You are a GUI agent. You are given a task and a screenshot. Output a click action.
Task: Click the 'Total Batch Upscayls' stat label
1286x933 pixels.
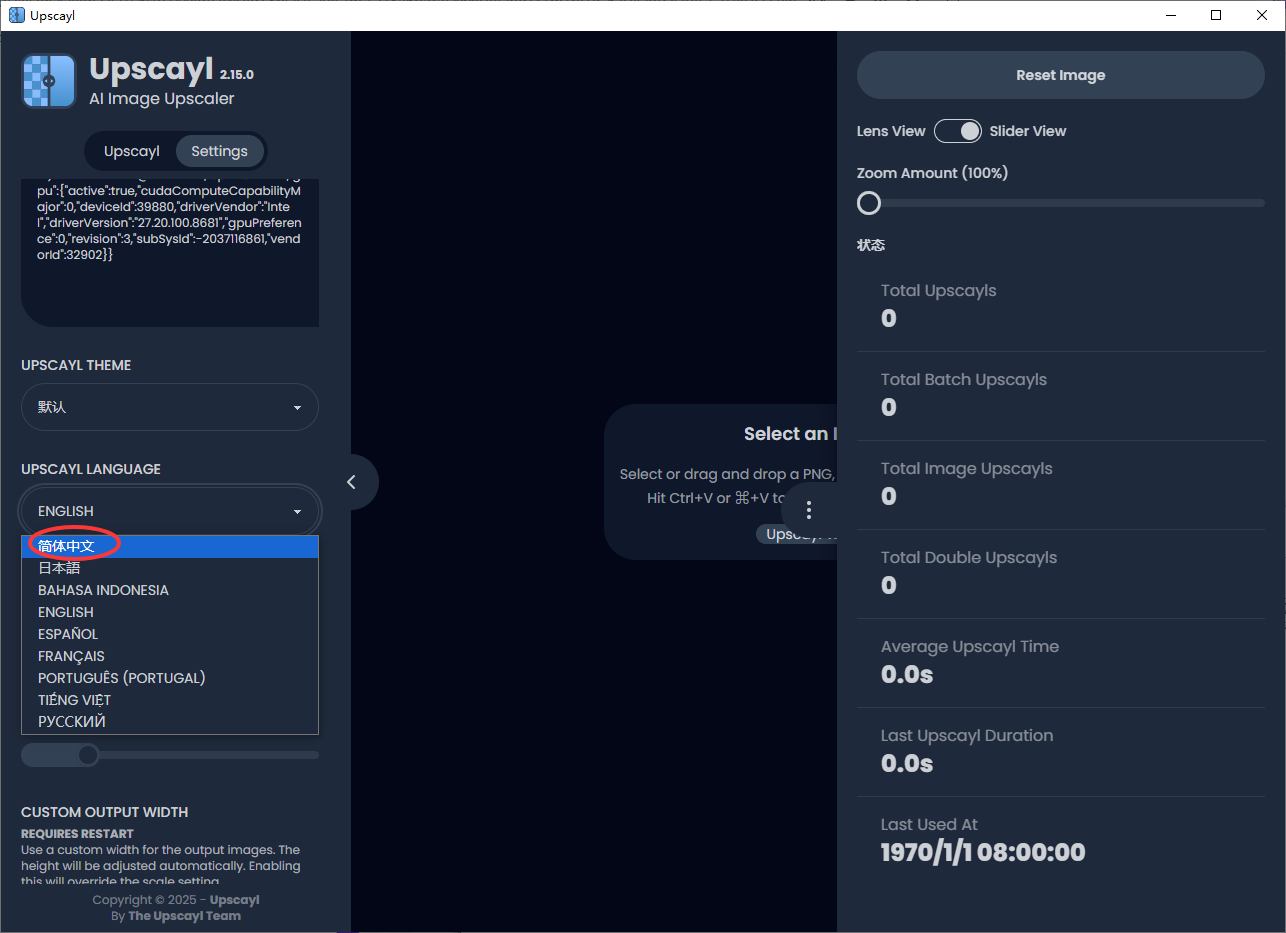964,380
